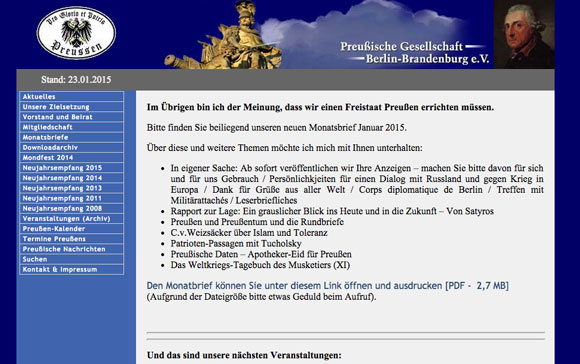Open Vorstand und Beirat section
Viewport: 580px width, 364px height.
(x=72, y=117)
